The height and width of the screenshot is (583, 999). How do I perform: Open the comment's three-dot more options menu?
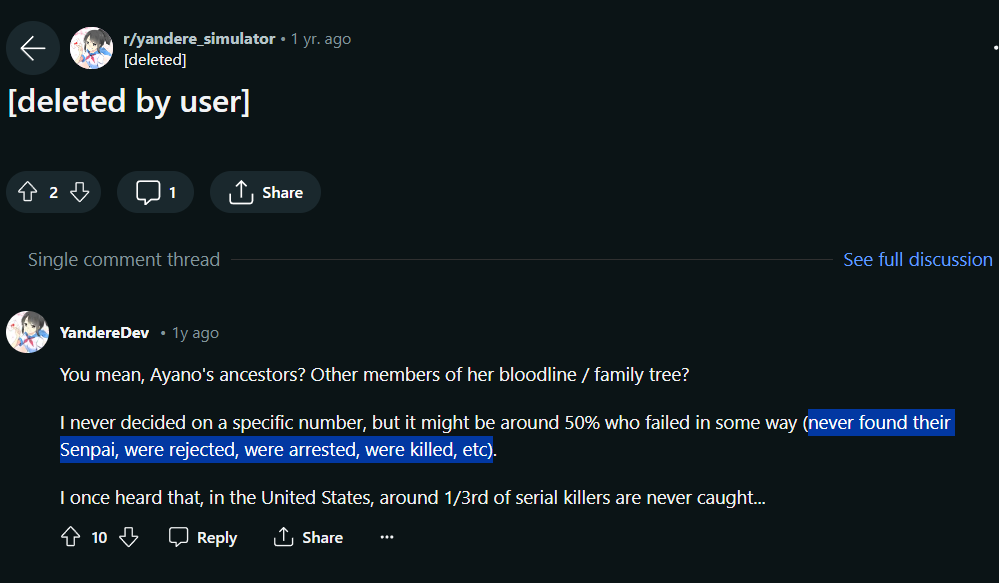tap(387, 537)
